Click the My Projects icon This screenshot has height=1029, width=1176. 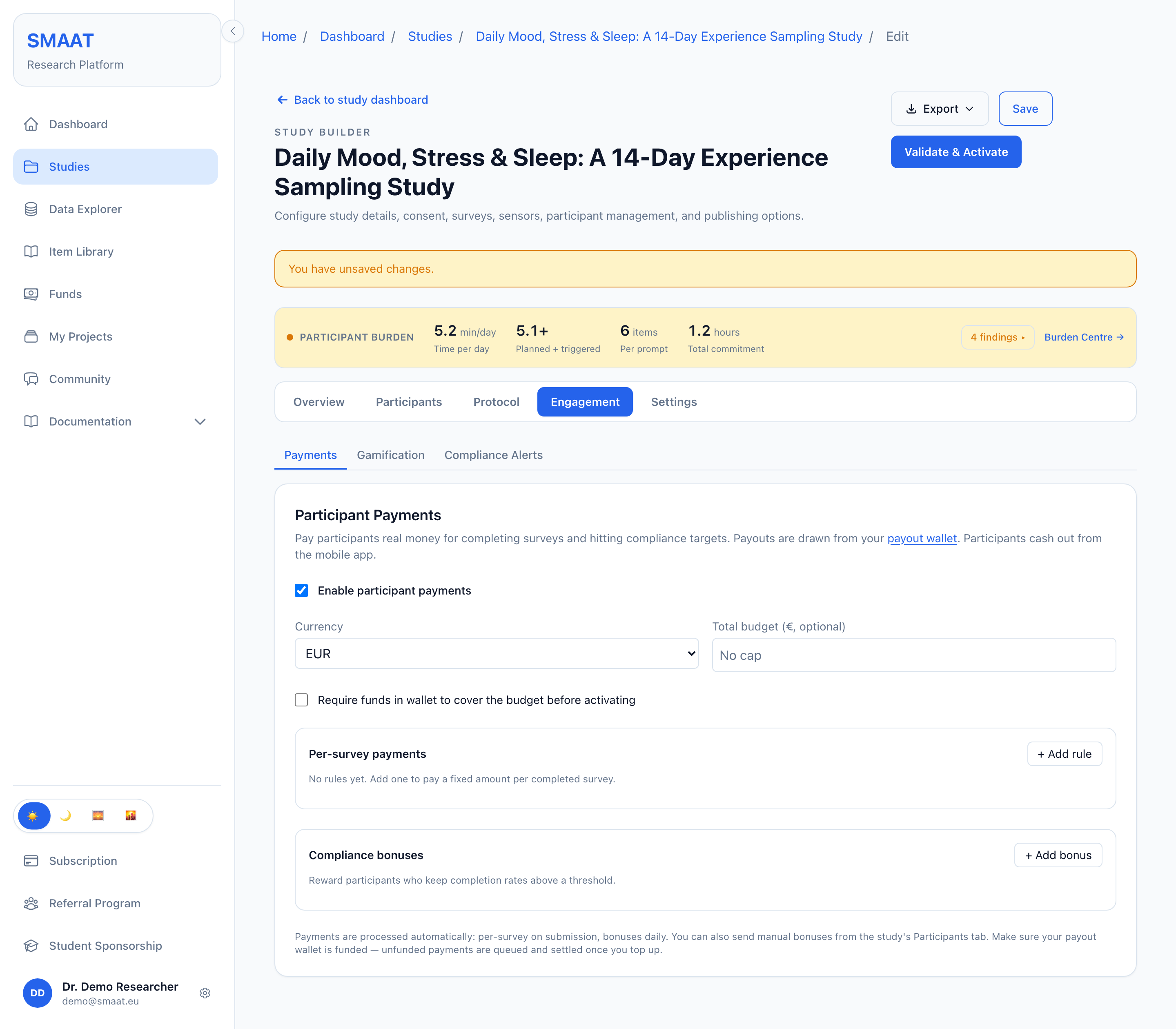coord(31,336)
